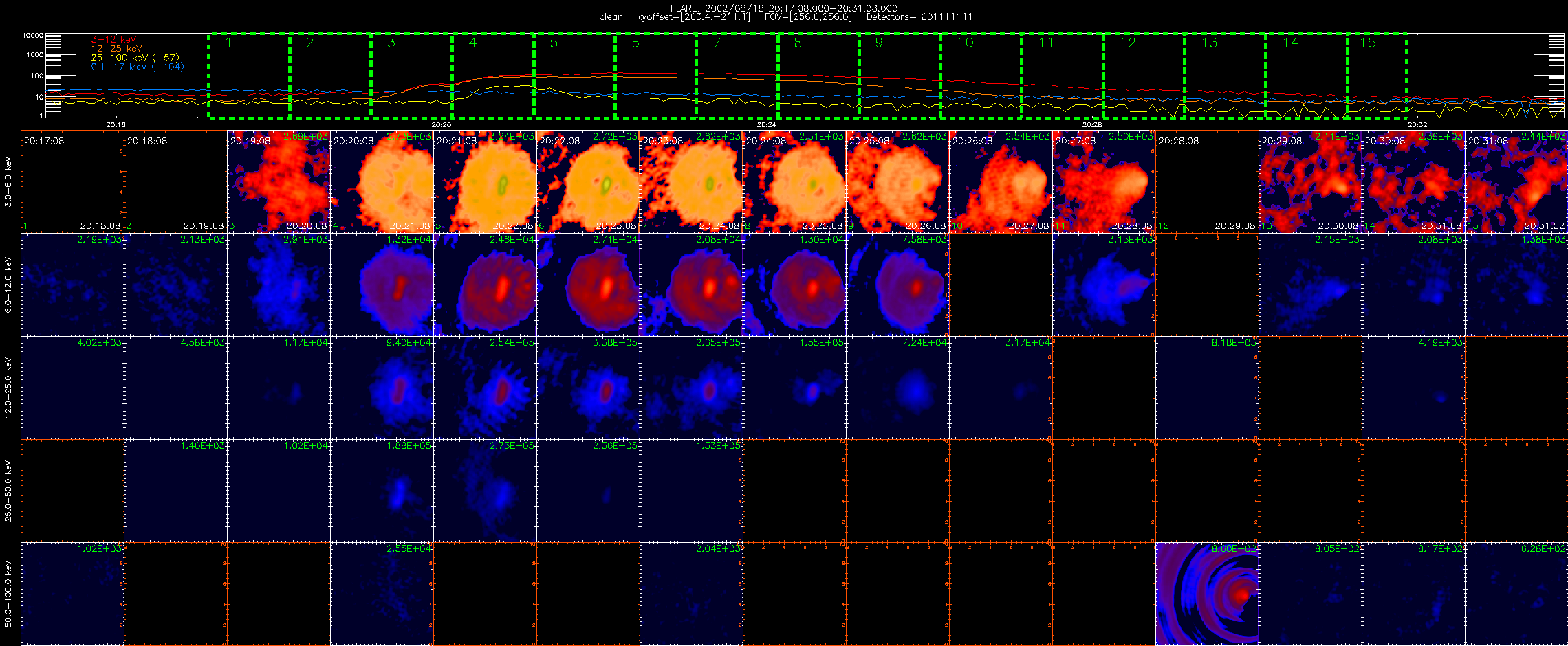The width and height of the screenshot is (1568, 646).
Task: Click the 20:24 tick label on light curve axis
Action: tap(767, 124)
